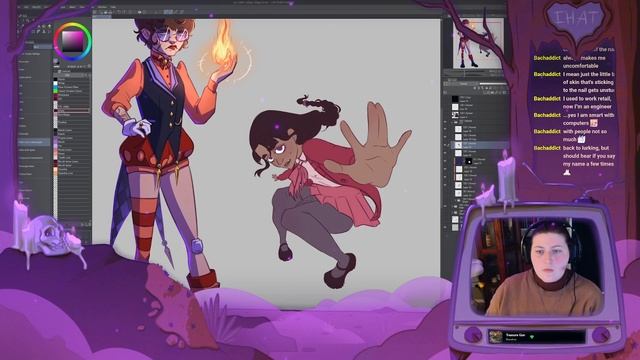
Task: Click inside the color wheel's saturation square
Action: (x=72, y=41)
